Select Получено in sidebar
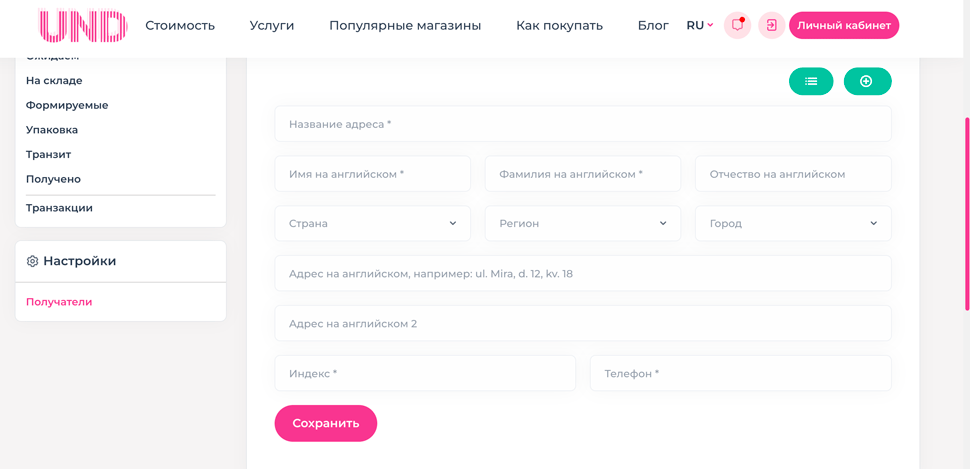This screenshot has width=970, height=469. point(53,179)
